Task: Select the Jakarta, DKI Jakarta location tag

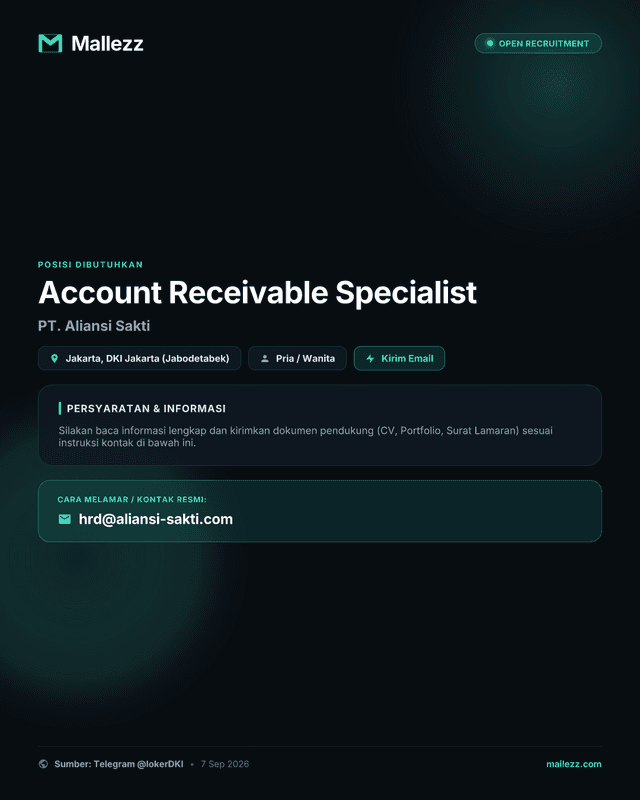Action: [139, 358]
